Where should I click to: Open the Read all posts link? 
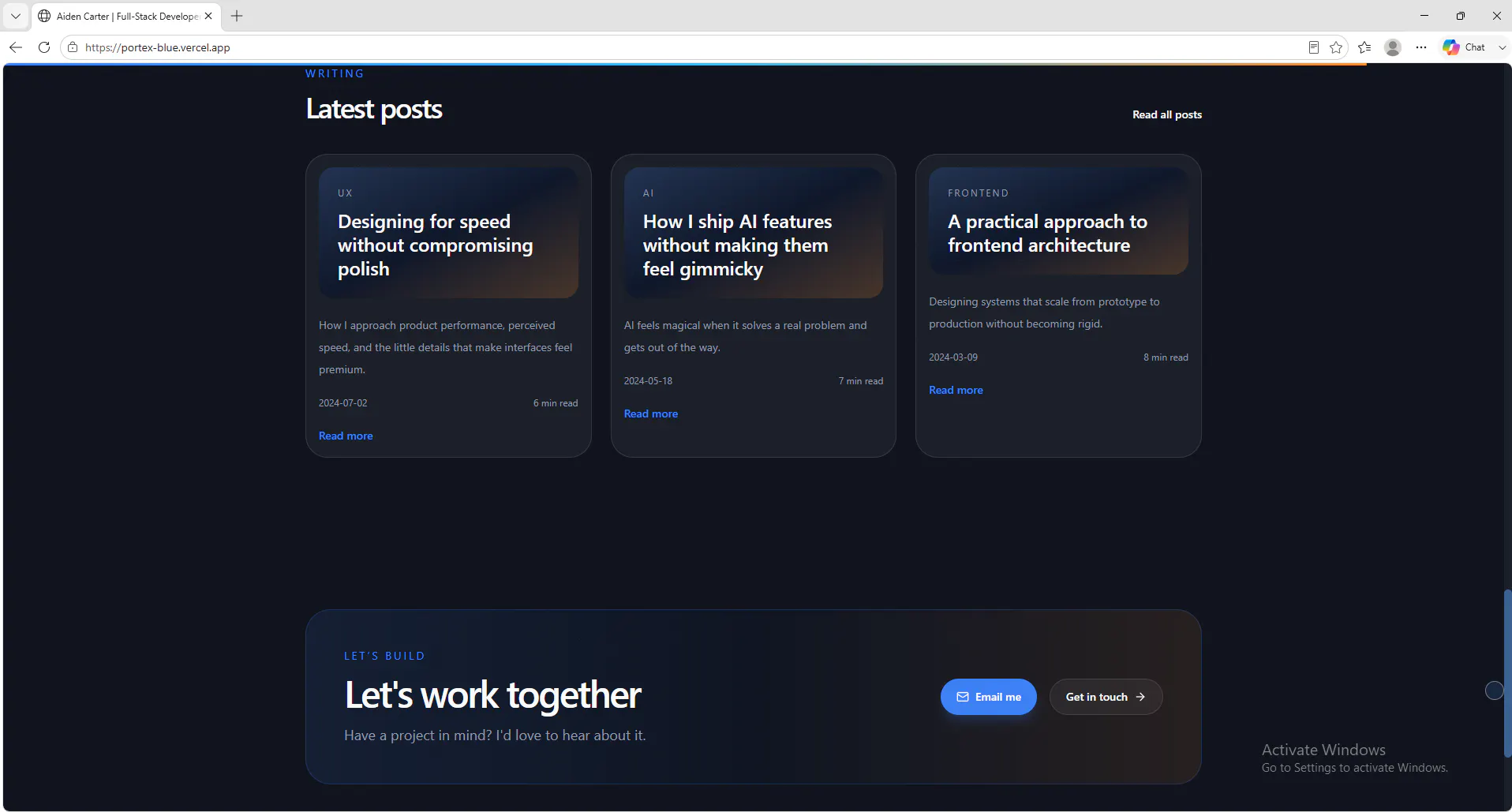1167,114
